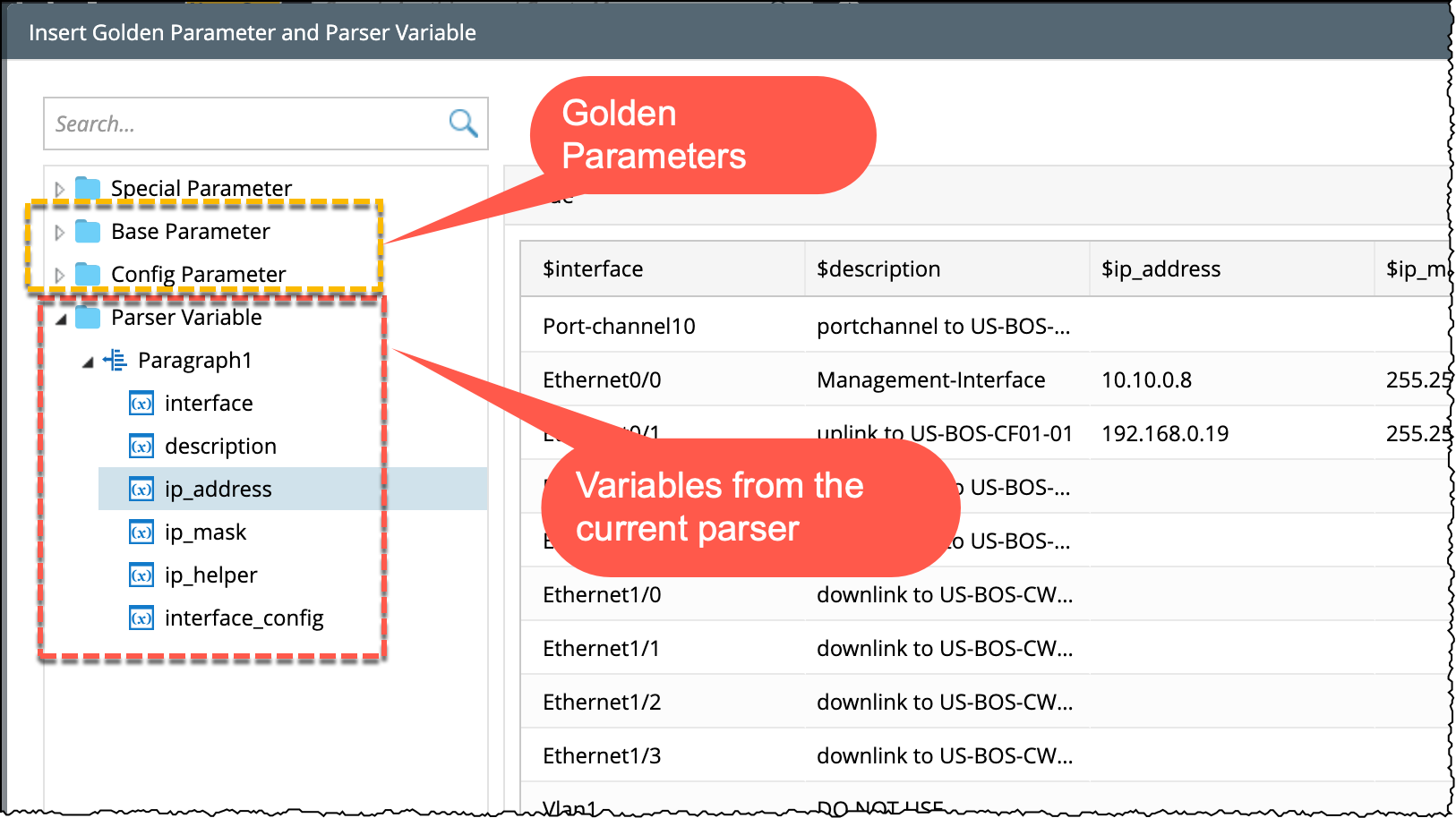The height and width of the screenshot is (818, 1456).
Task: Click the Special Parameter folder icon
Action: 88,188
